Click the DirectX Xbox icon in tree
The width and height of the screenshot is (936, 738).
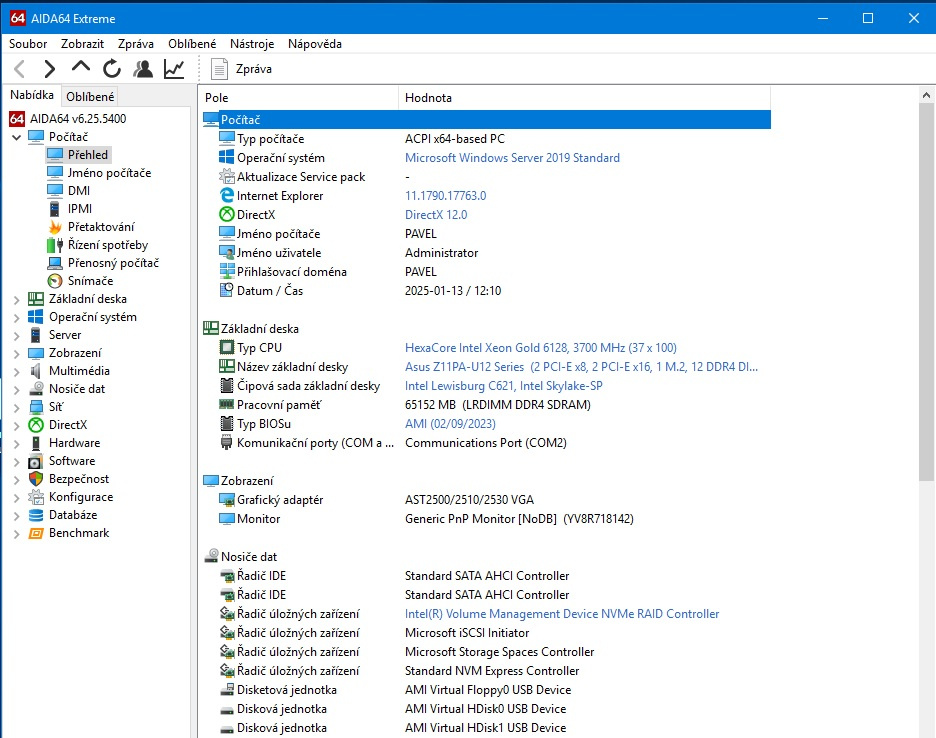(36, 425)
